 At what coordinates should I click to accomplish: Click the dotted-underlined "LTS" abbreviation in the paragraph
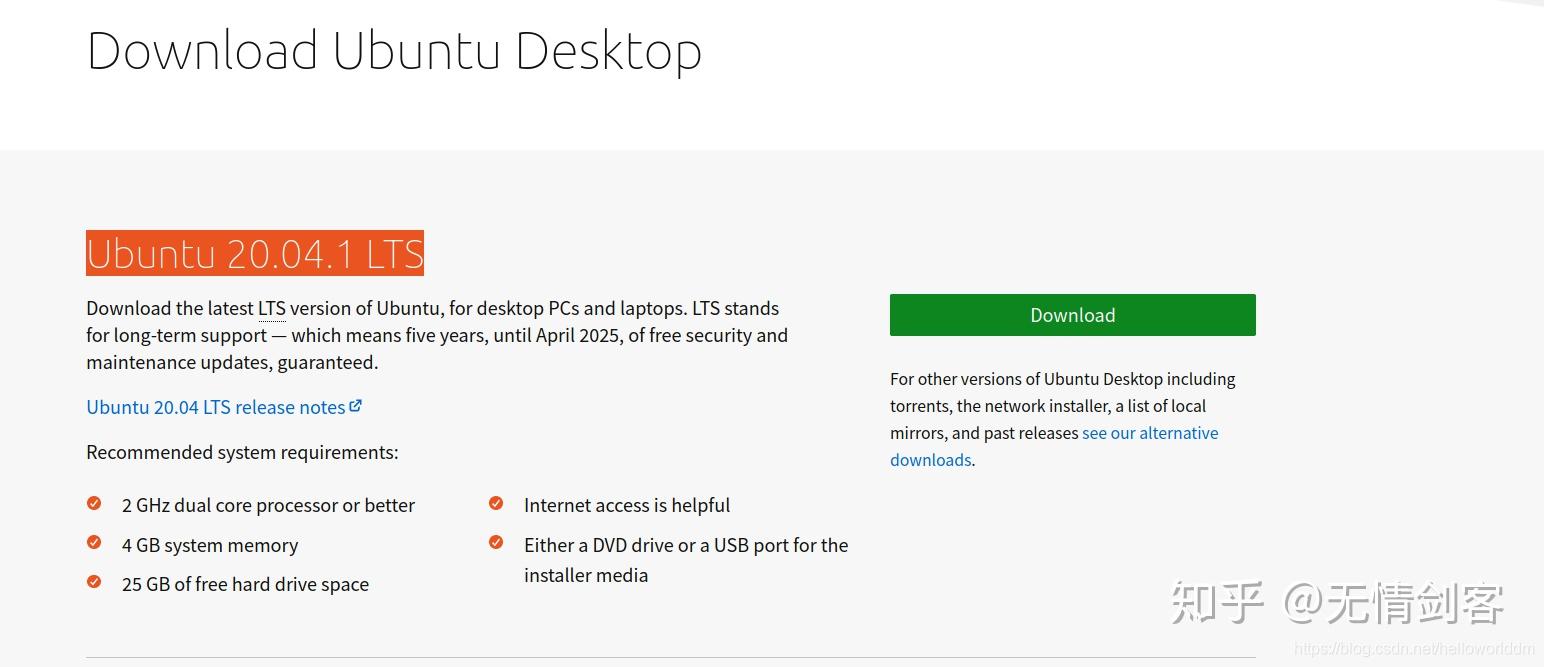click(271, 309)
